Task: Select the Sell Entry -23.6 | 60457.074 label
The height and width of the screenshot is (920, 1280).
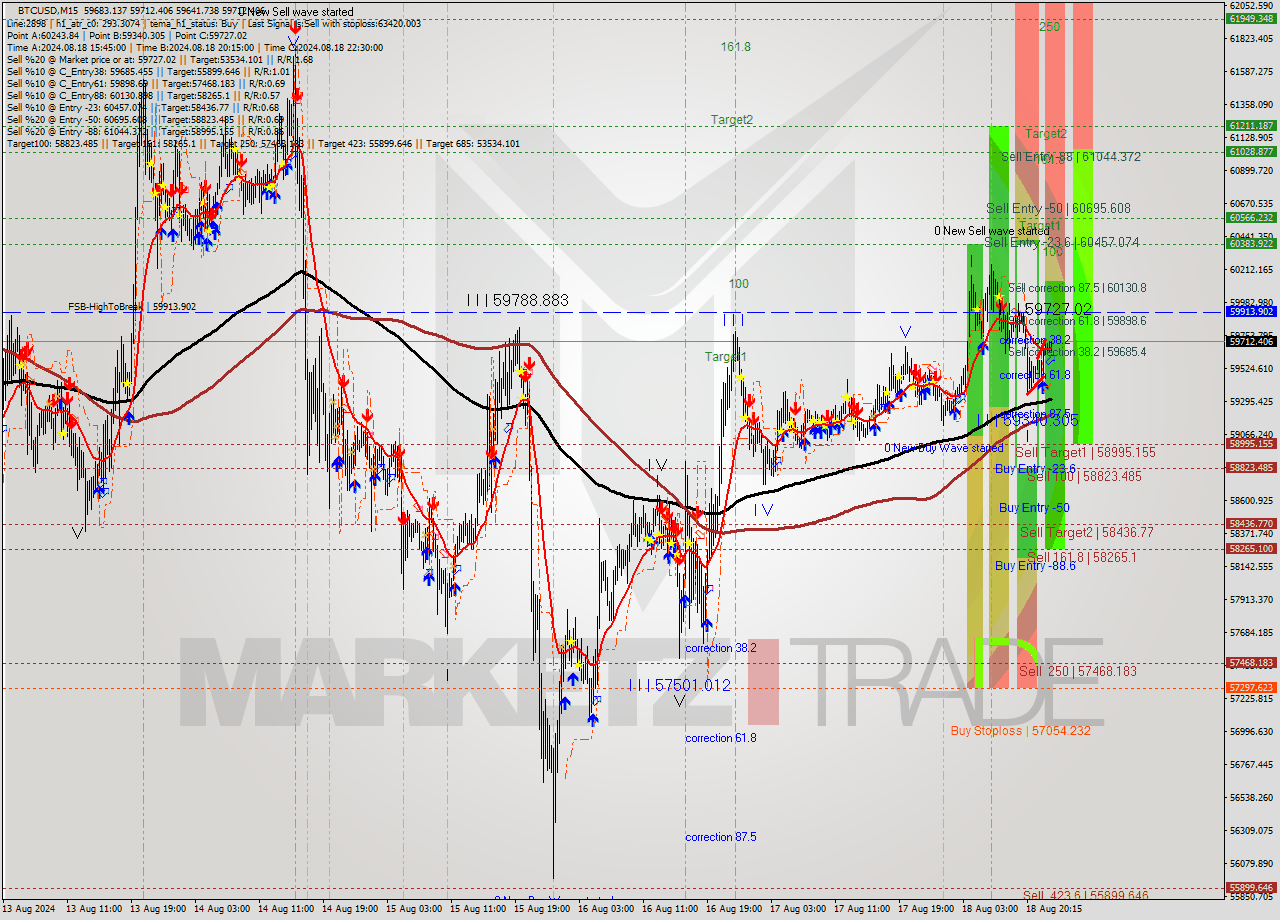Action: 1062,242
